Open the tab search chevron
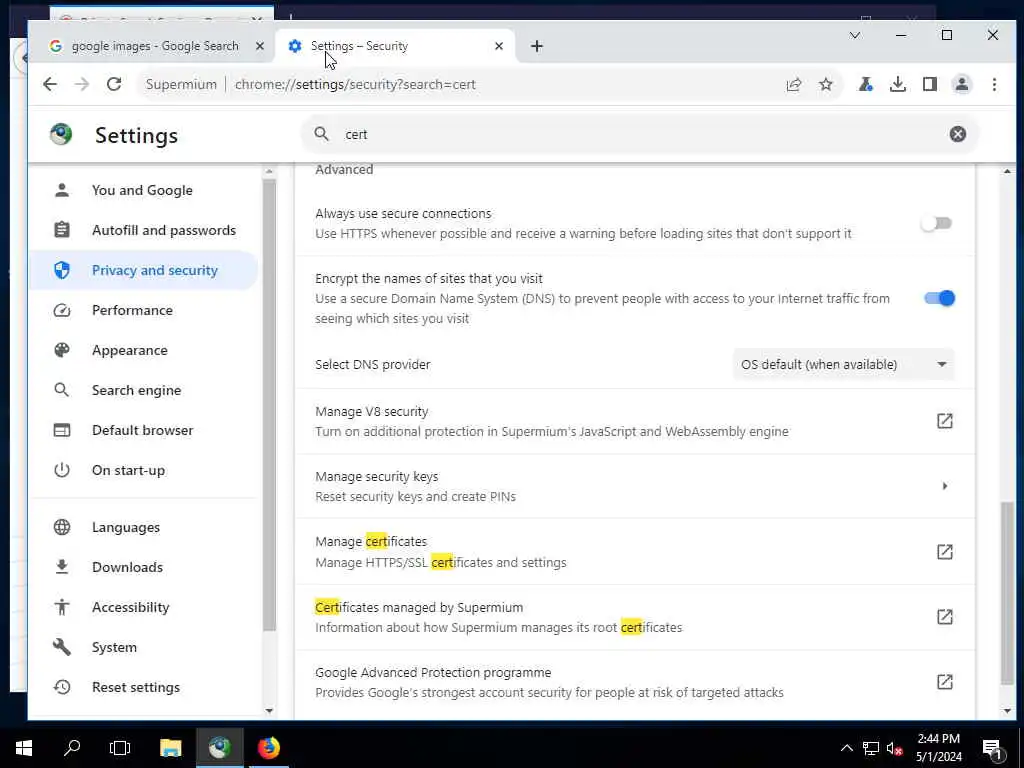The image size is (1024, 768). click(855, 35)
